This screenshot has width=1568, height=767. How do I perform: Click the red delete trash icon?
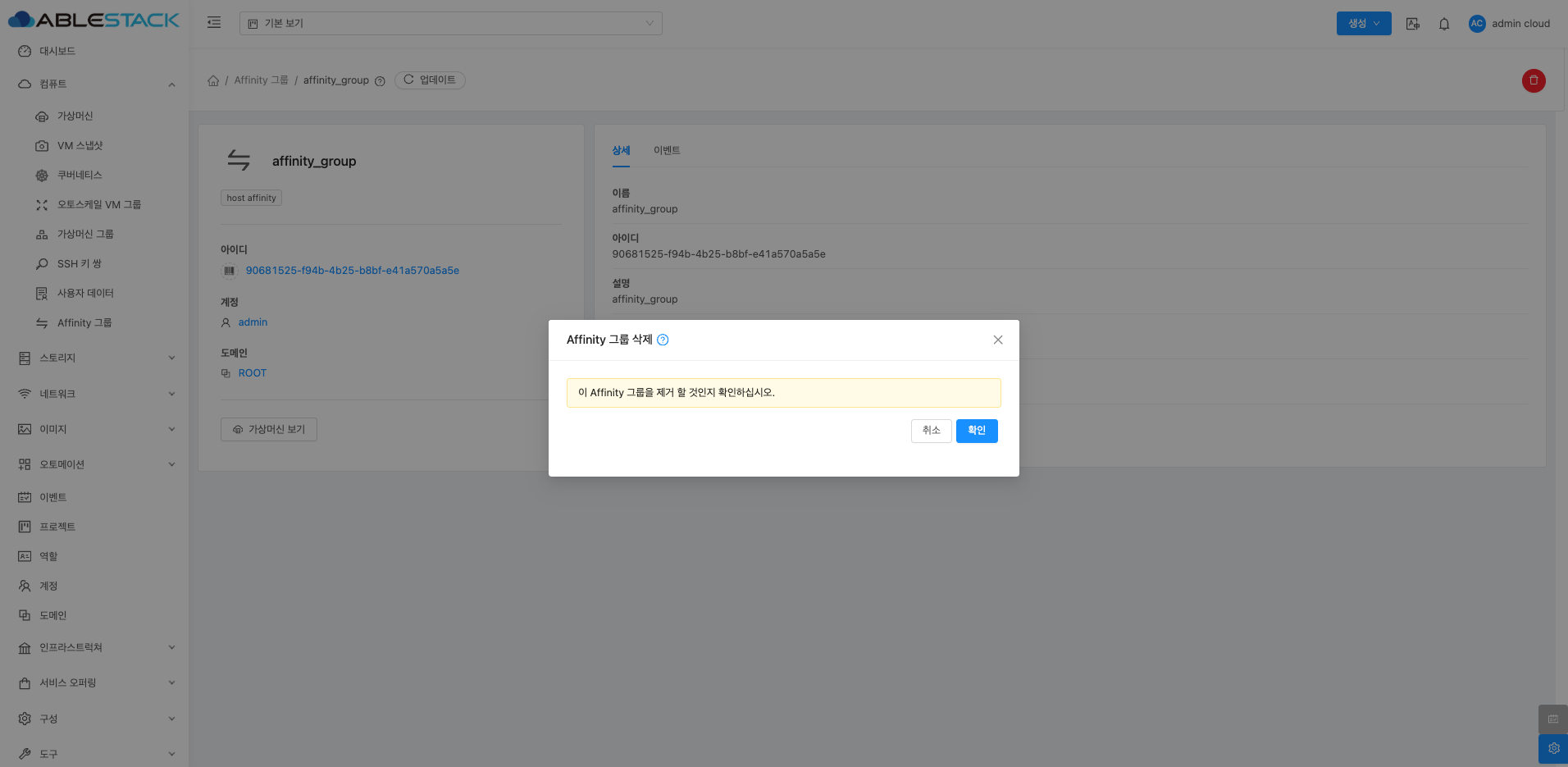1534,80
